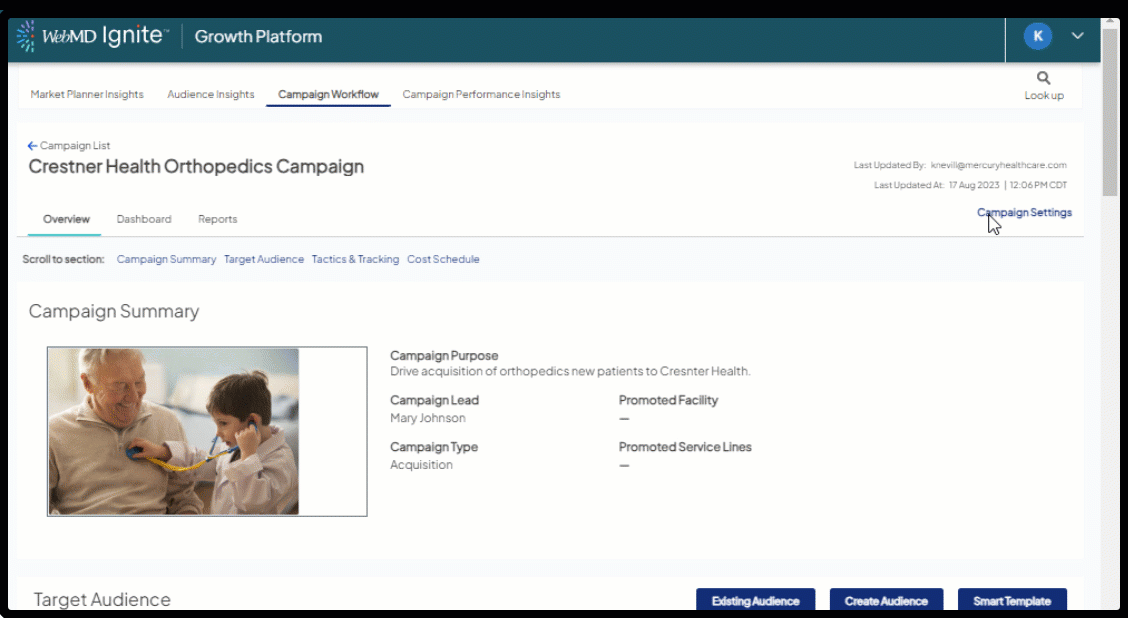1128x618 pixels.
Task: Click the WebMD Ignite logo icon
Action: coord(26,37)
